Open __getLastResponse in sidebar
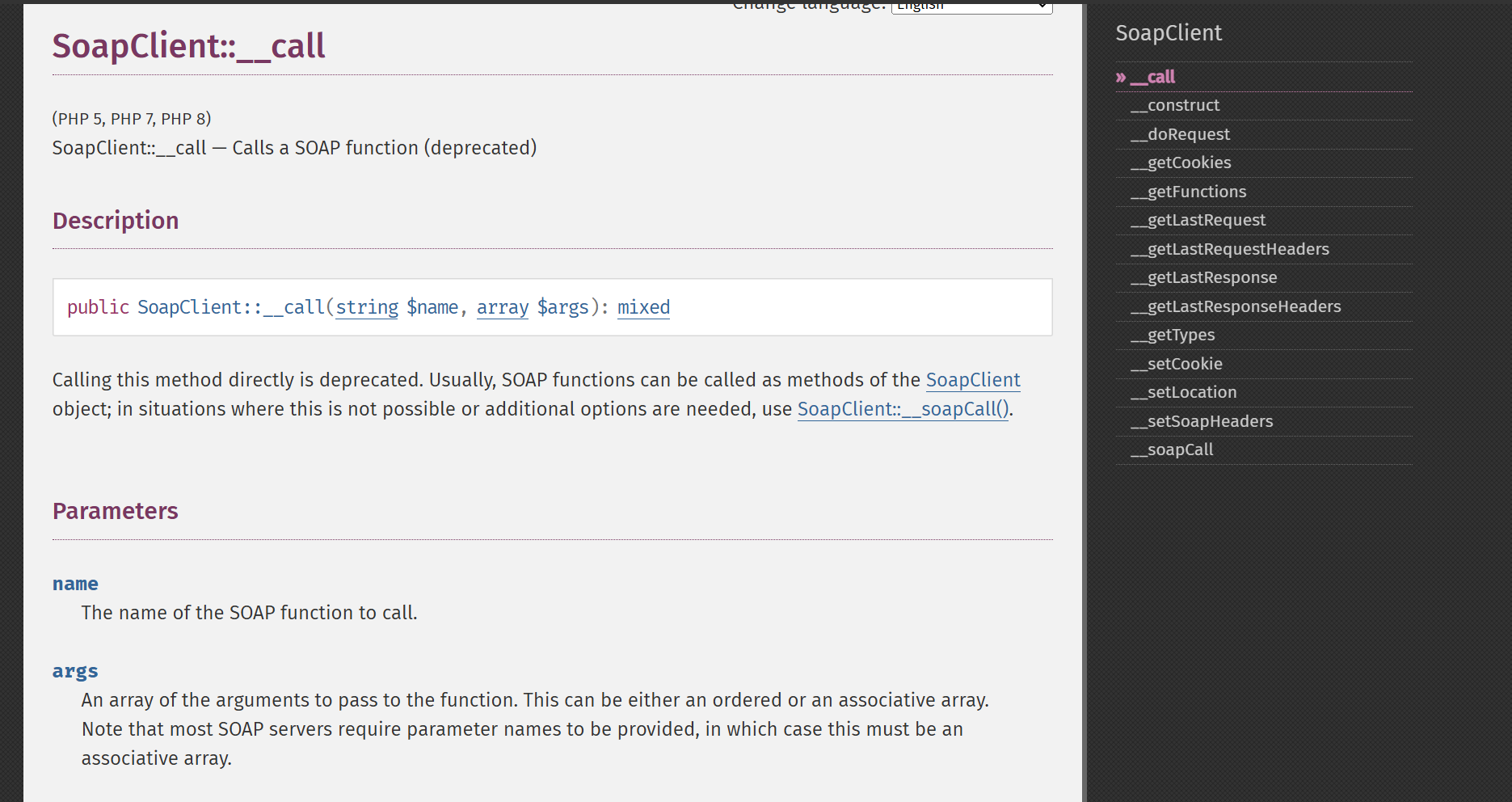 point(1203,277)
